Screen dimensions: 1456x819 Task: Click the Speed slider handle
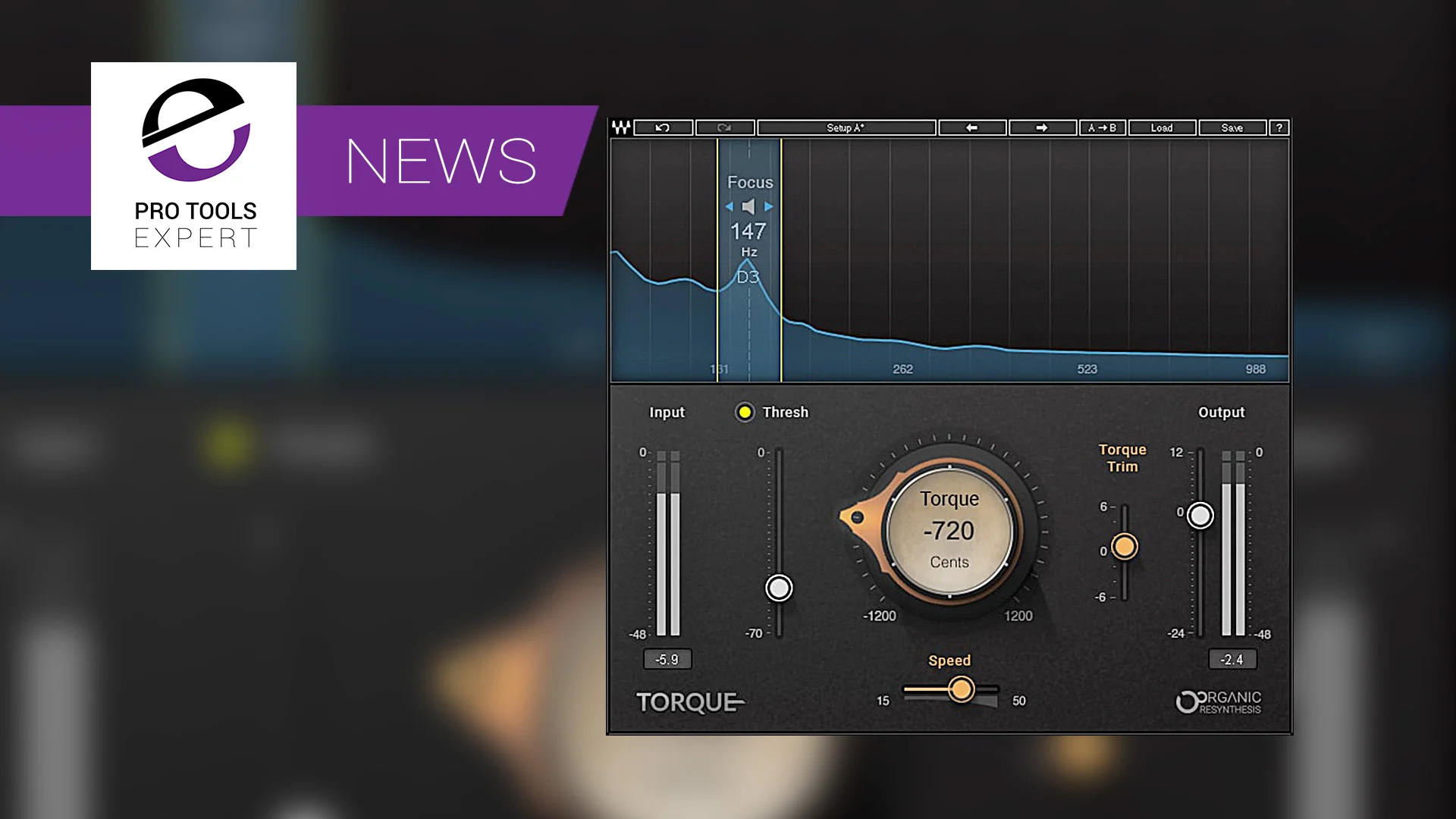962,689
